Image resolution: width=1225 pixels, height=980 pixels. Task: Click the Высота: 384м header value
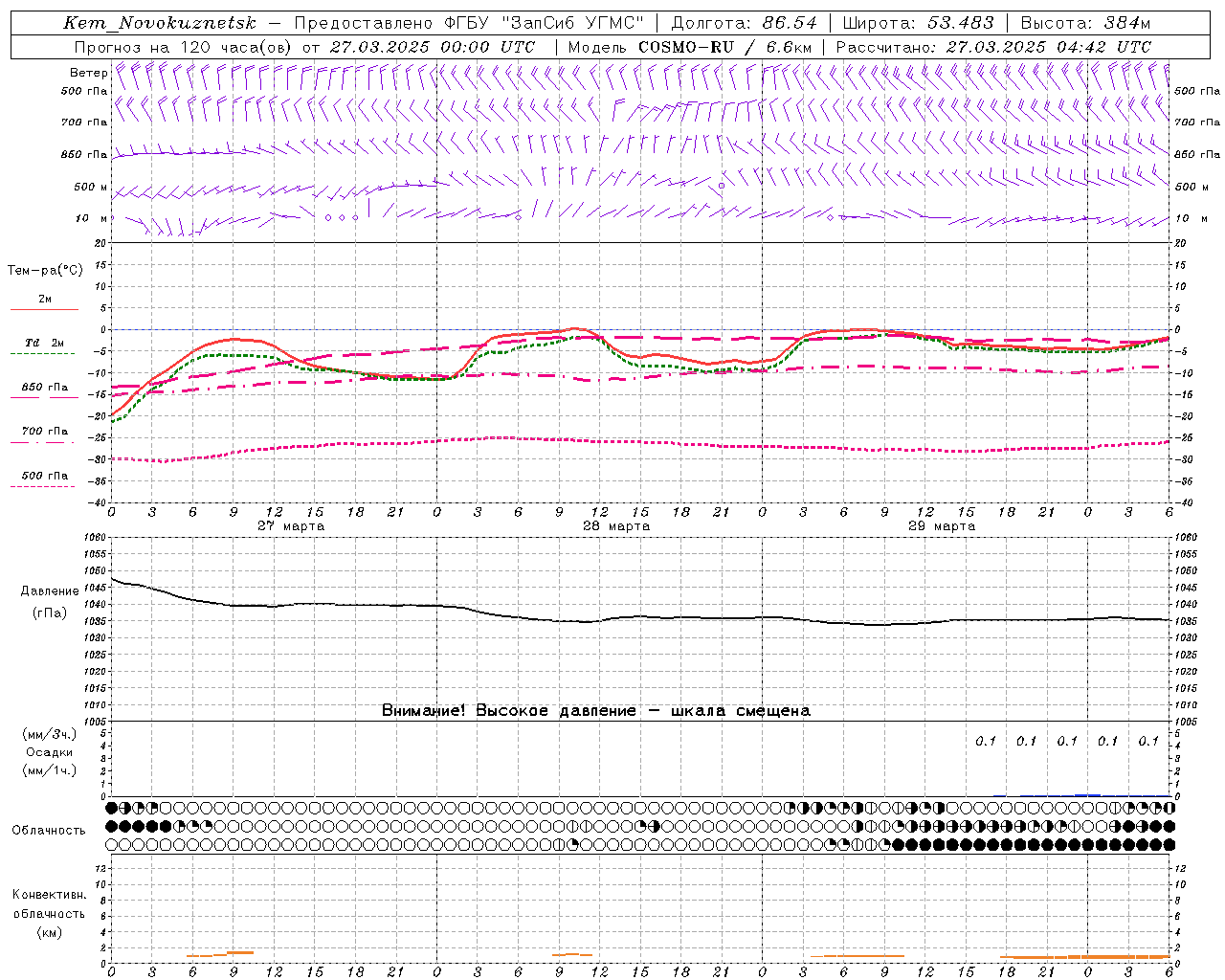[1085, 22]
